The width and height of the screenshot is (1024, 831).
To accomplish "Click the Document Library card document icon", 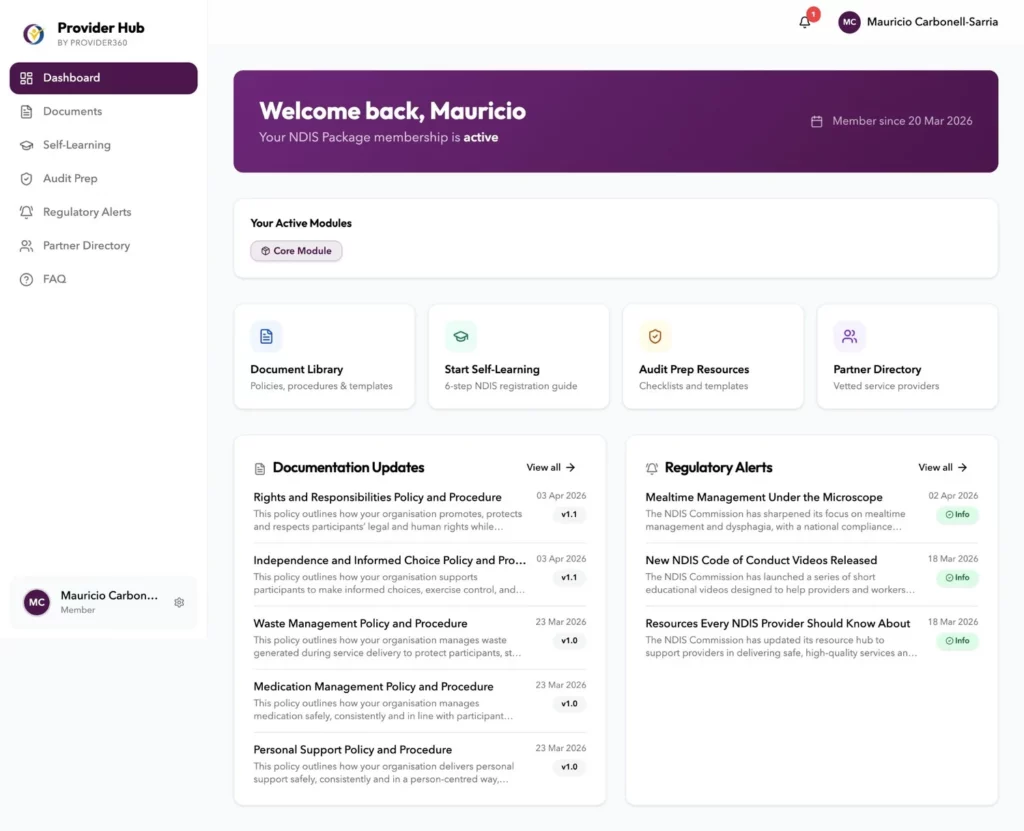I will pyautogui.click(x=266, y=336).
